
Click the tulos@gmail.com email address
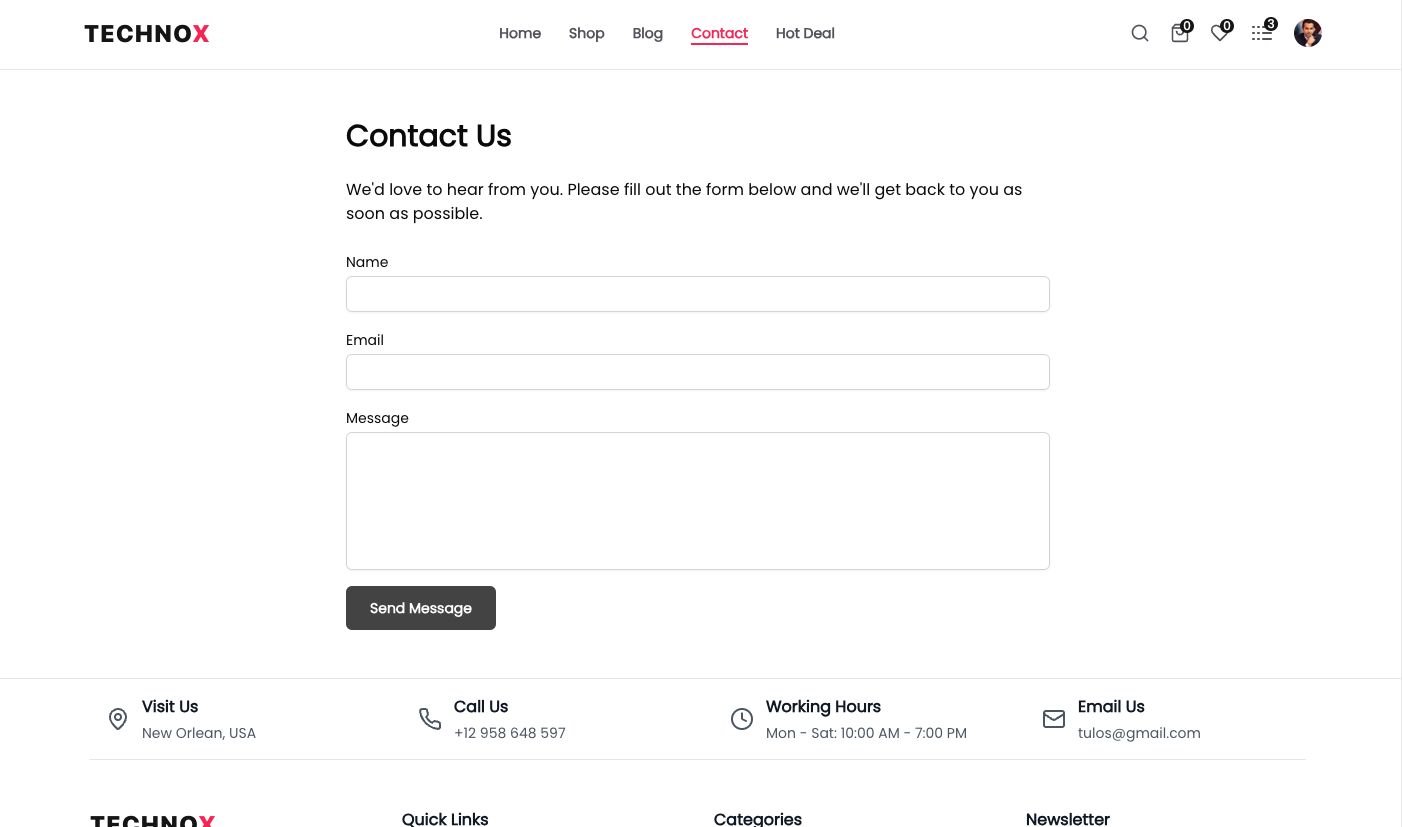point(1139,733)
